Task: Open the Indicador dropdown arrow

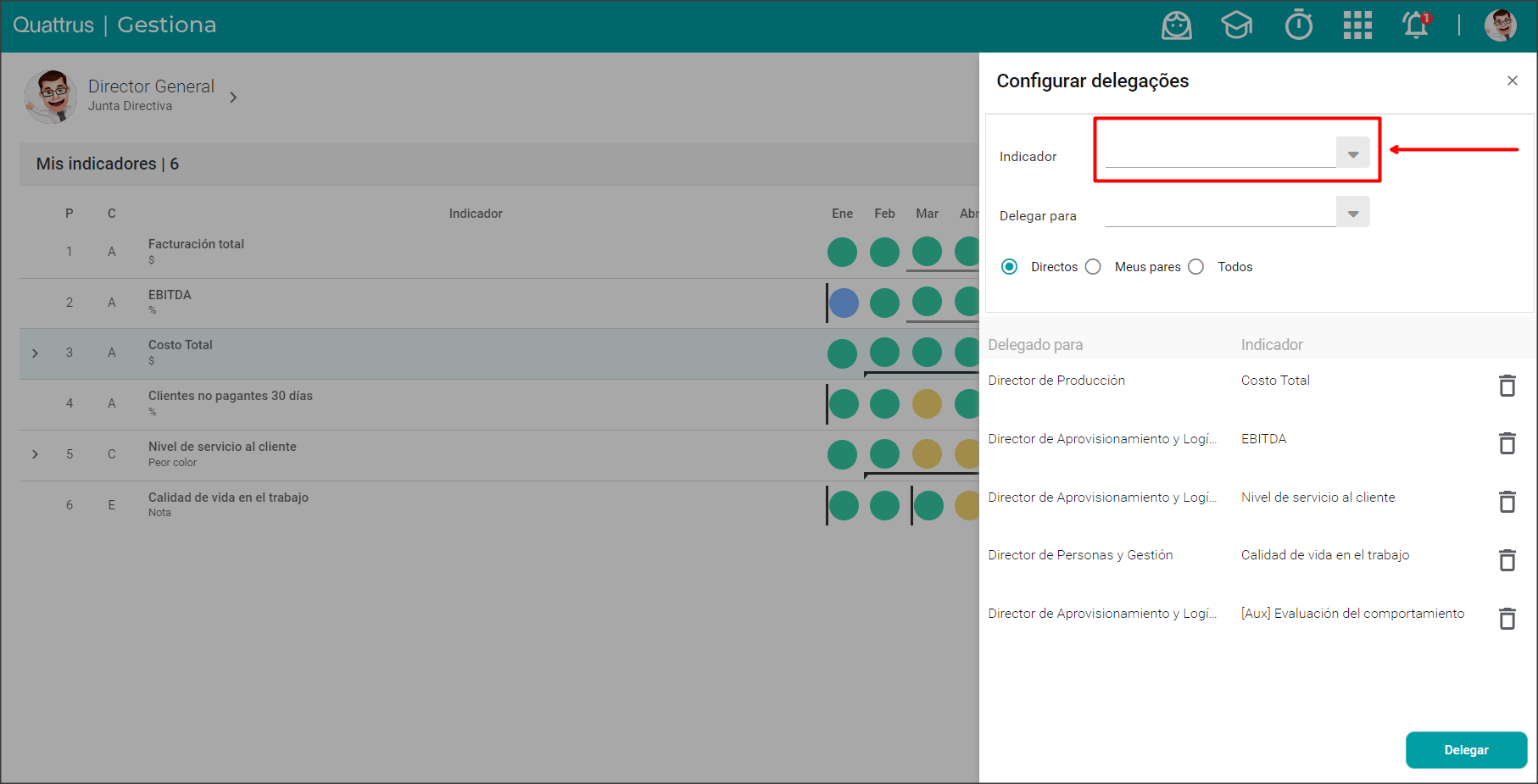Action: point(1353,154)
